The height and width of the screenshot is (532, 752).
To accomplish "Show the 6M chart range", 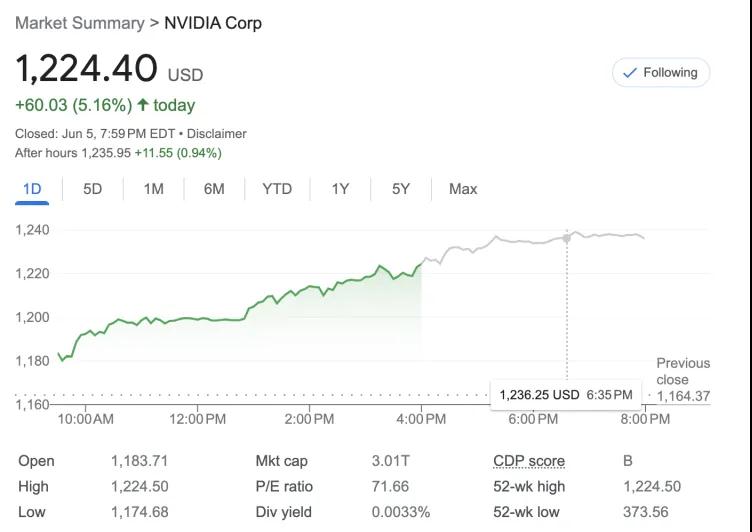I will pyautogui.click(x=214, y=189).
